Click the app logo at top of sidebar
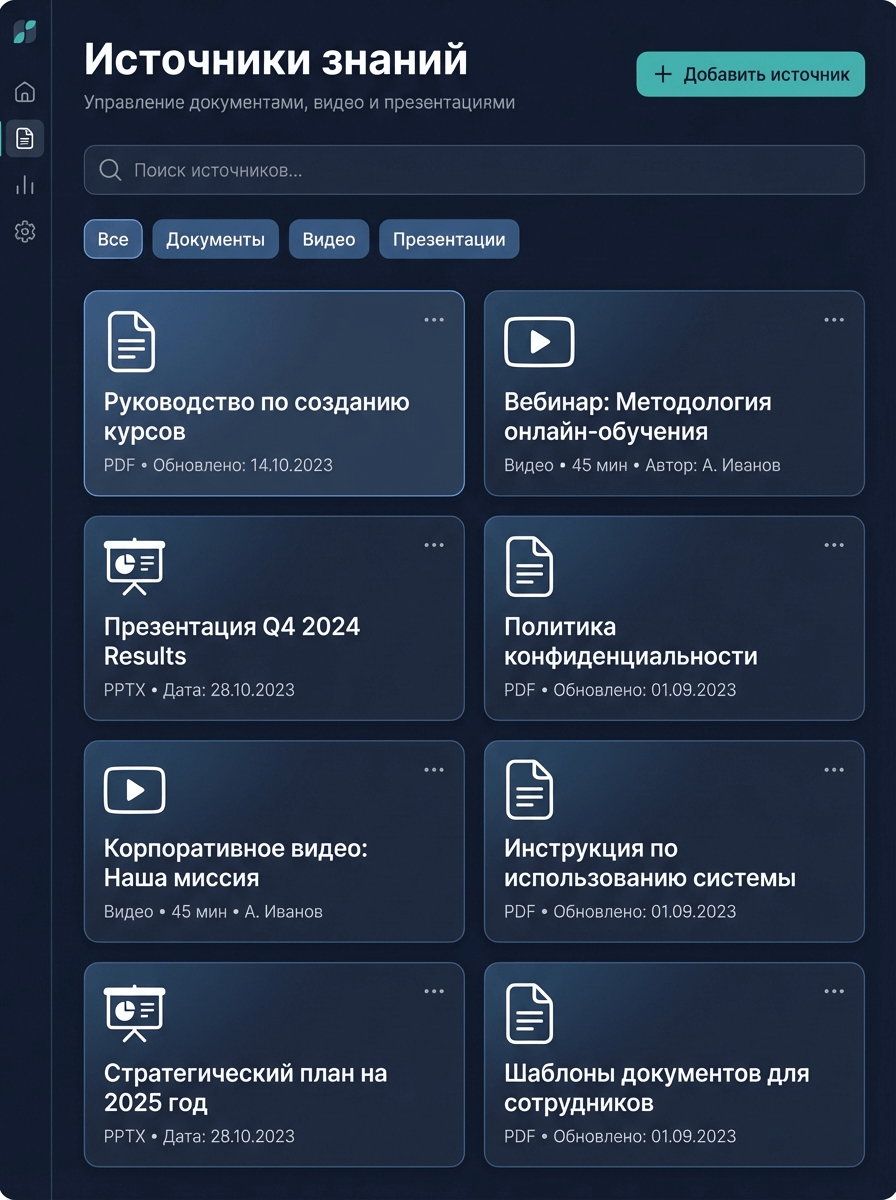The height and width of the screenshot is (1200, 896). pyautogui.click(x=24, y=30)
